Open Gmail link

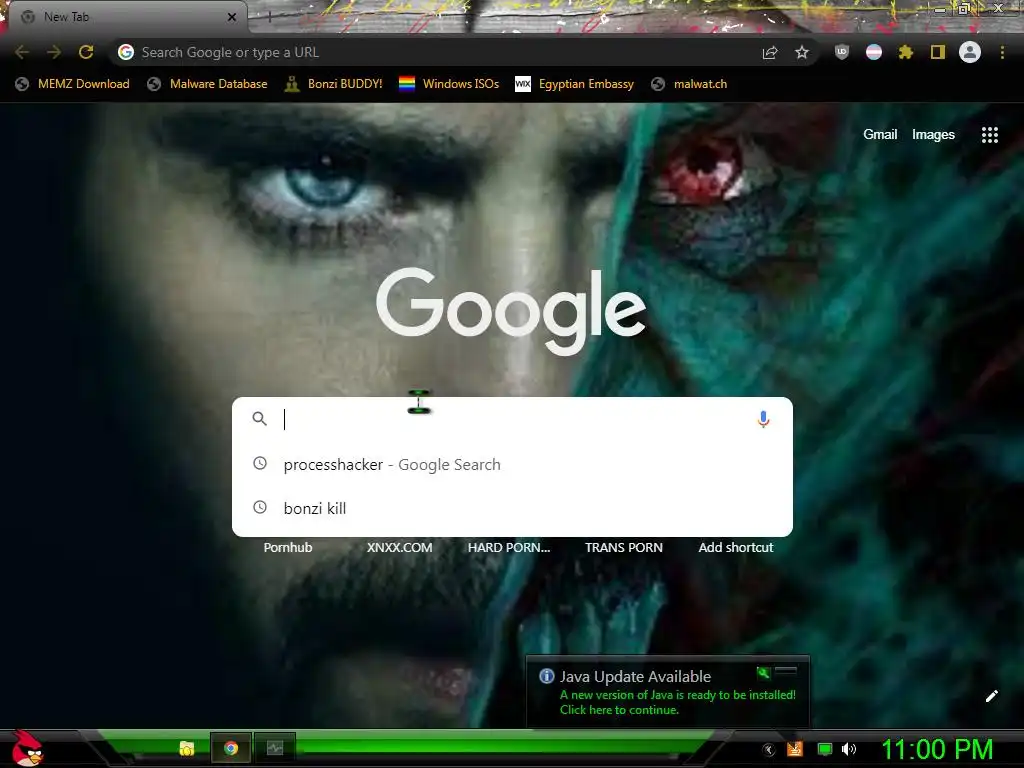click(880, 135)
